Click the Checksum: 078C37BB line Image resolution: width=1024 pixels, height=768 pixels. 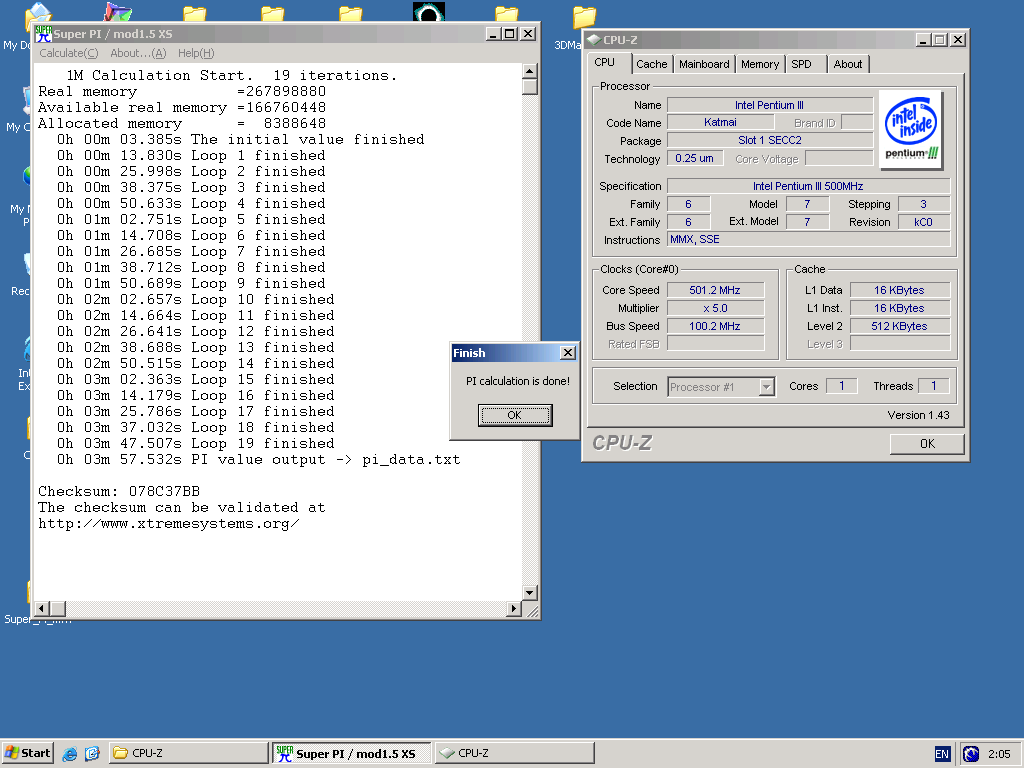119,491
